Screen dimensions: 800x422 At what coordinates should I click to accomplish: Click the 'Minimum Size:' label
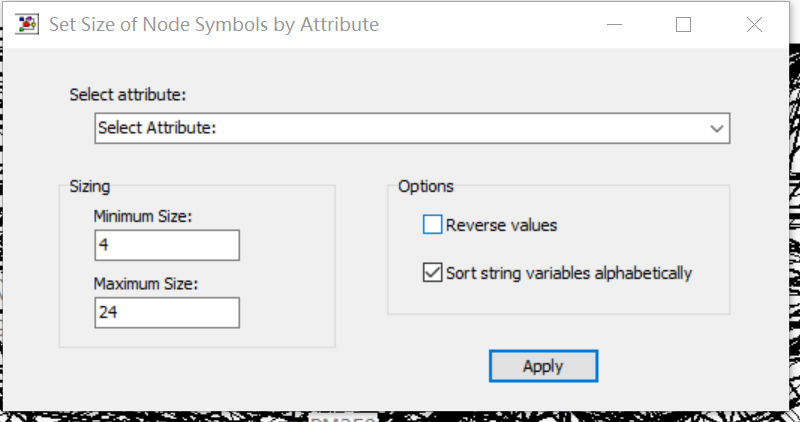(142, 216)
